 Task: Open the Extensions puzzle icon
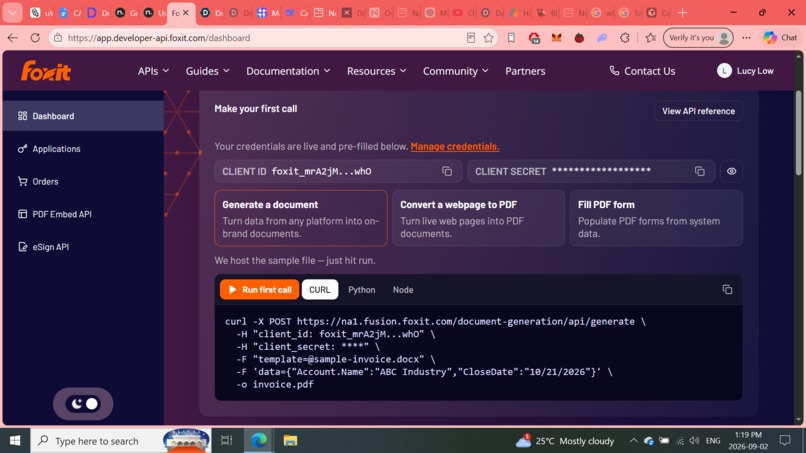tap(625, 38)
